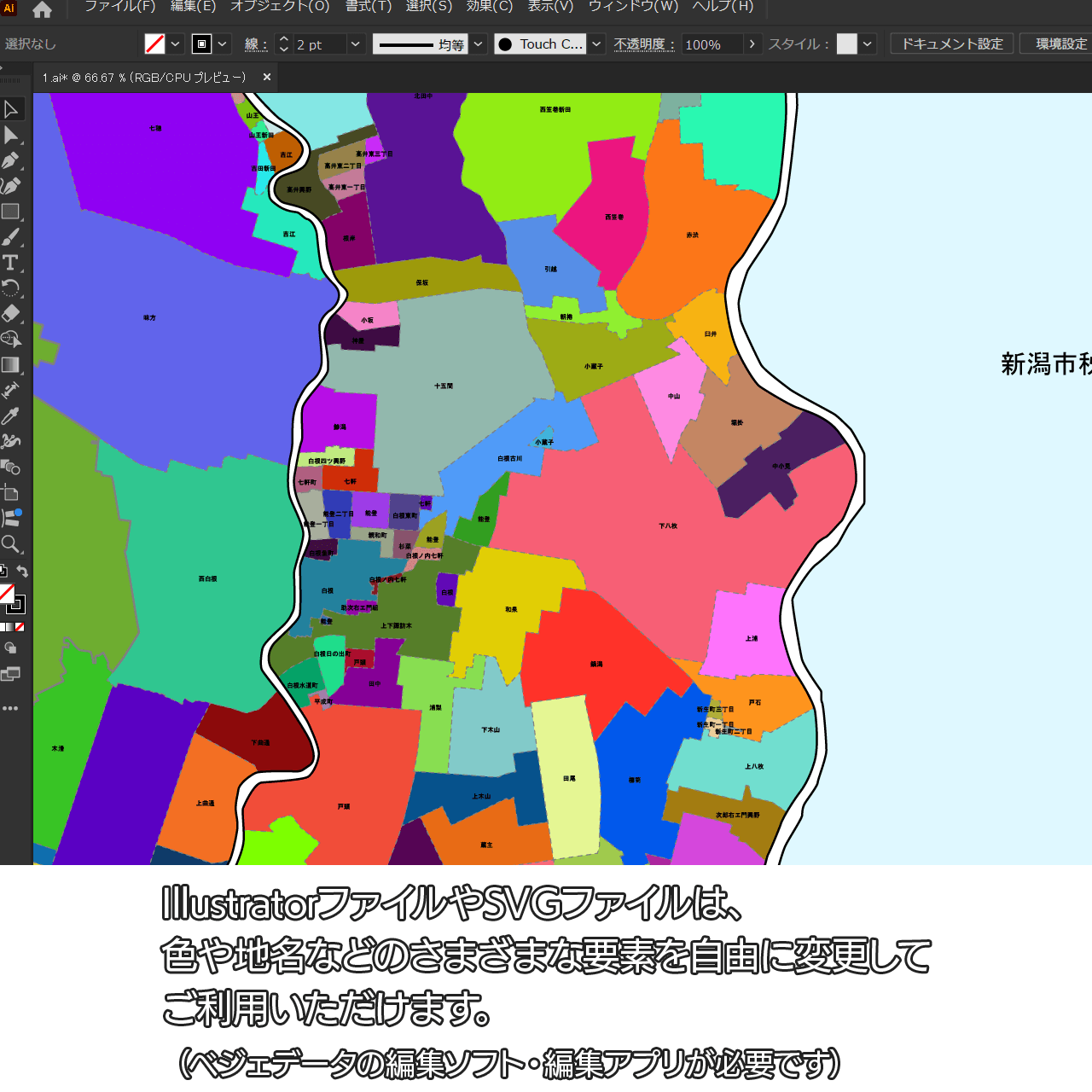Click the 環境設定 button
The height and width of the screenshot is (1092, 1092).
tap(1060, 44)
